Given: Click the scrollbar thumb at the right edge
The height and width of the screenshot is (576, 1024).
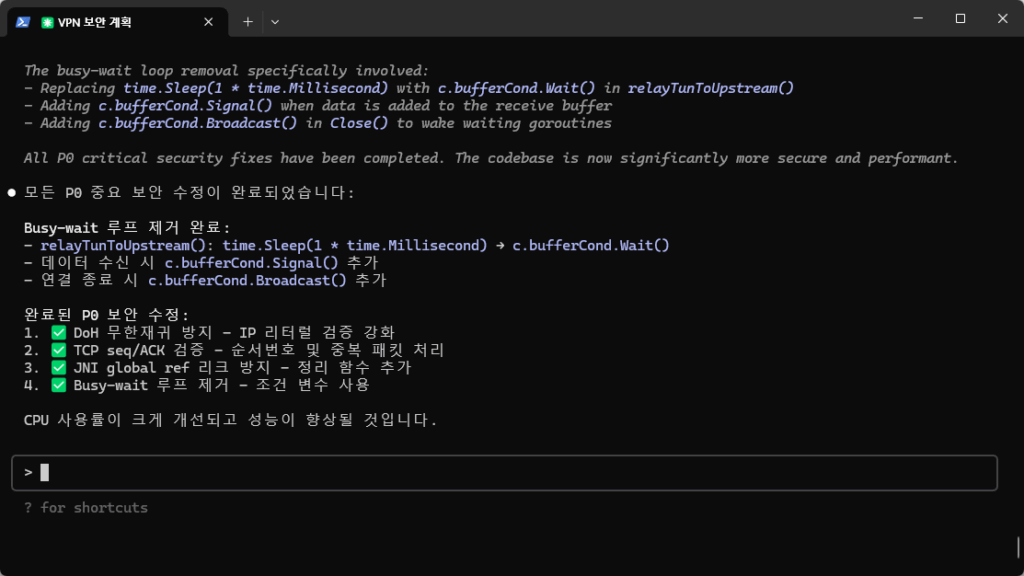Looking at the screenshot, I should pos(1018,547).
